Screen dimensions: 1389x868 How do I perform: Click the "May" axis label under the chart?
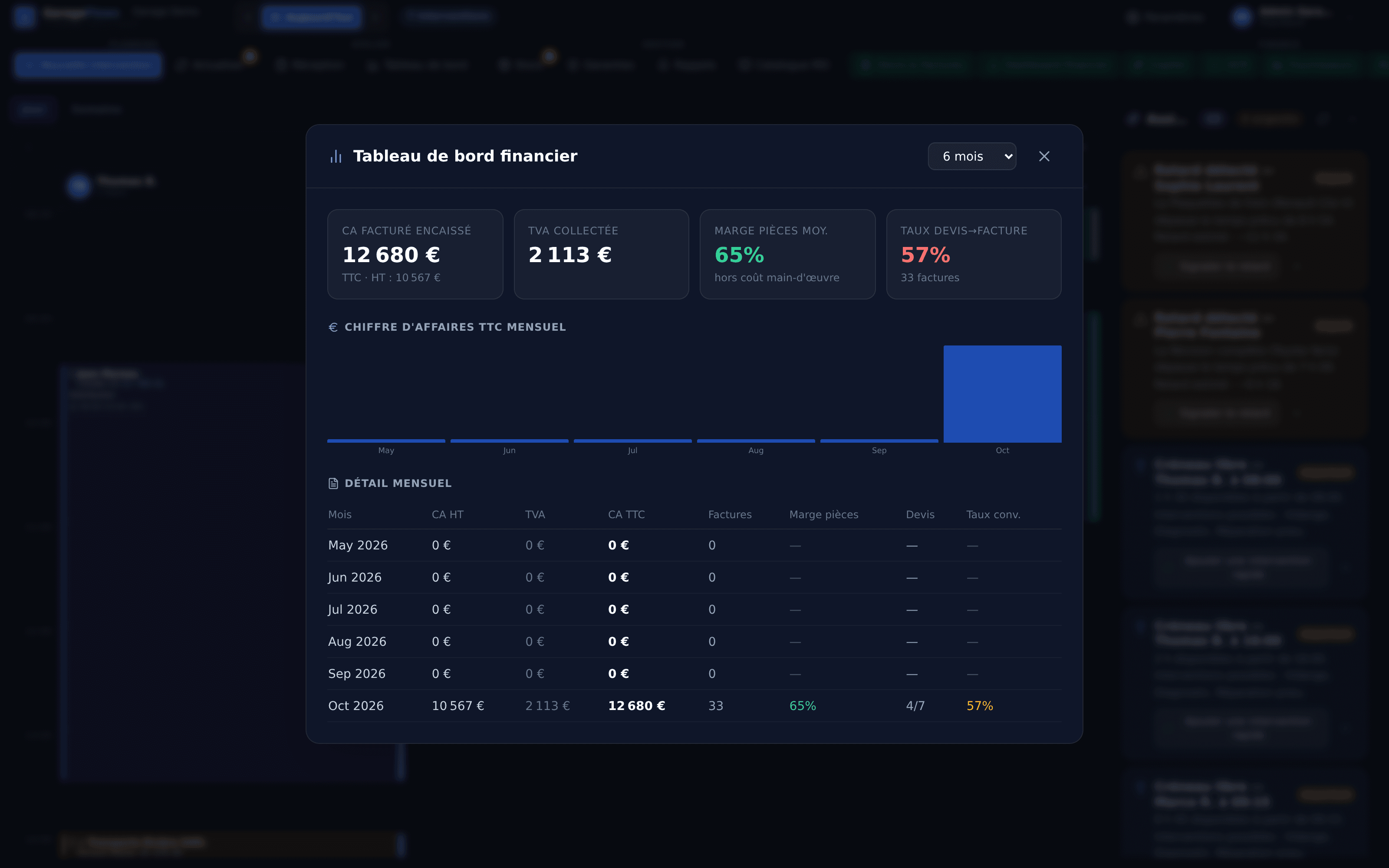[x=386, y=450]
